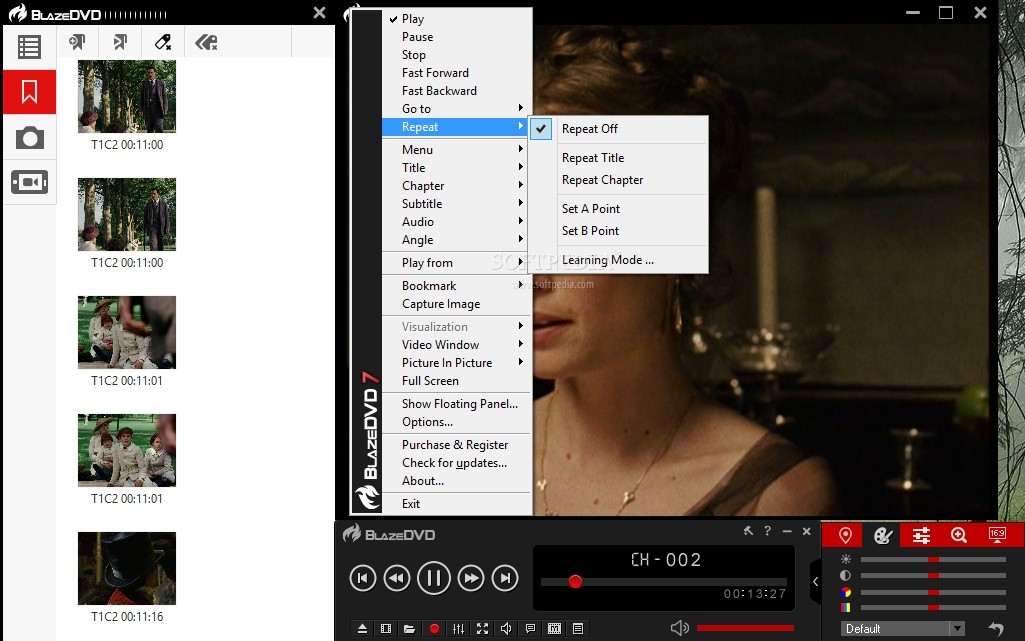
Task: Collapse the side settings panel arrow
Action: [x=815, y=581]
